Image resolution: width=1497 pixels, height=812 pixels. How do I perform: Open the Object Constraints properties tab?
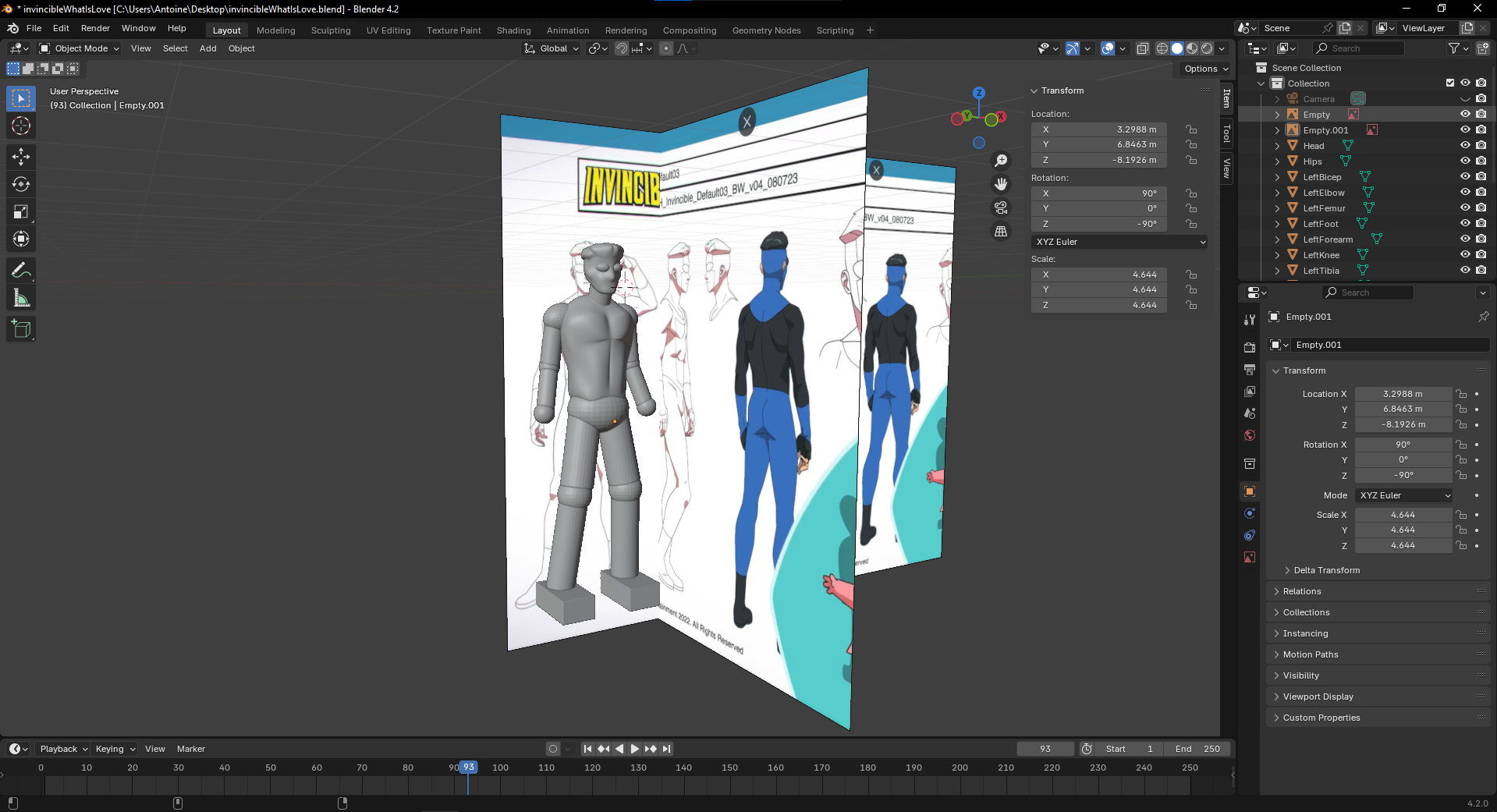[1250, 535]
